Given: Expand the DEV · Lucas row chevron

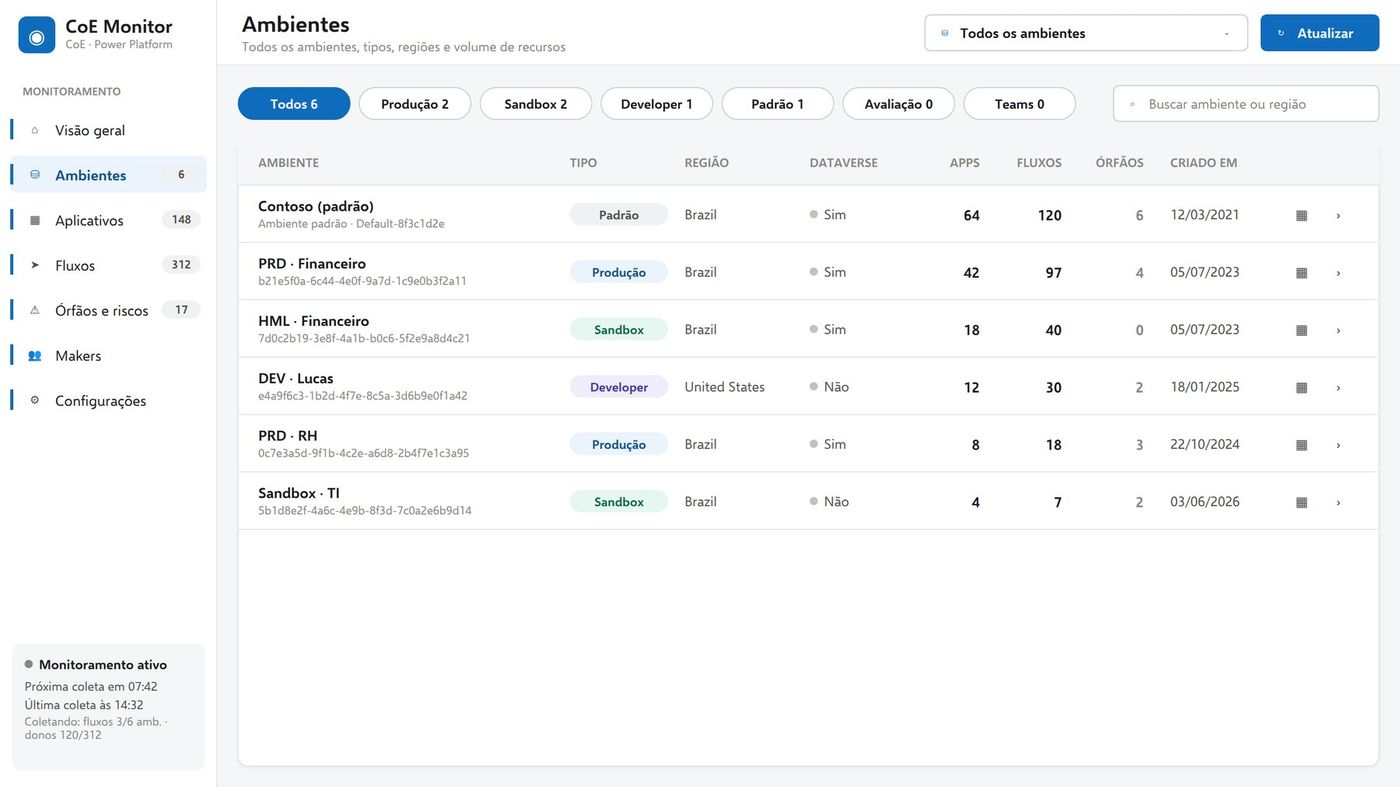Looking at the screenshot, I should click(x=1338, y=387).
